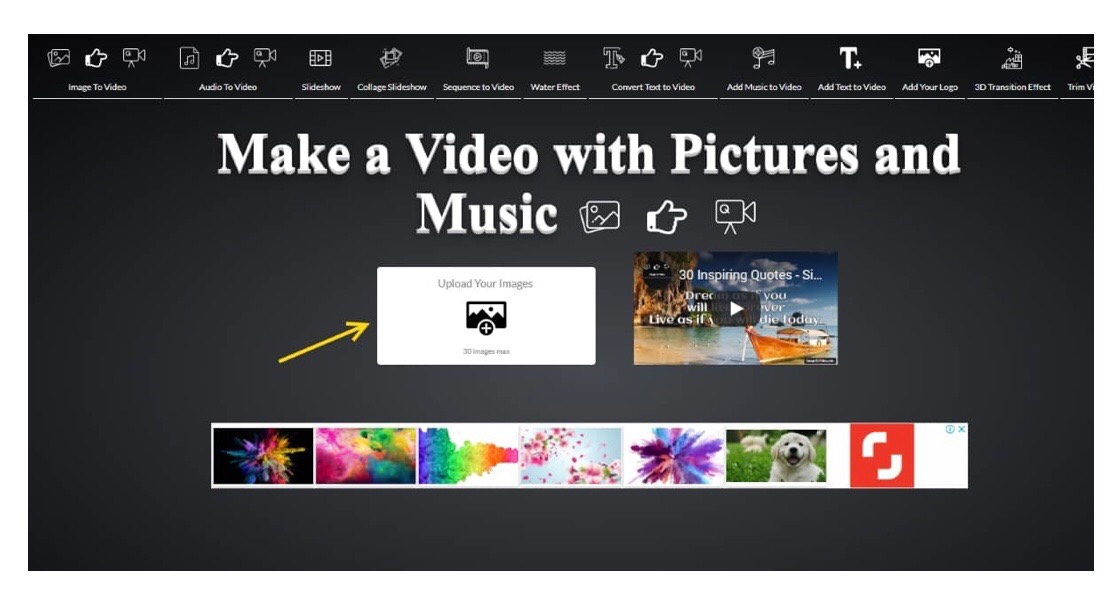Open the Image To Video menu label
The height and width of the screenshot is (595, 1119).
pos(97,88)
